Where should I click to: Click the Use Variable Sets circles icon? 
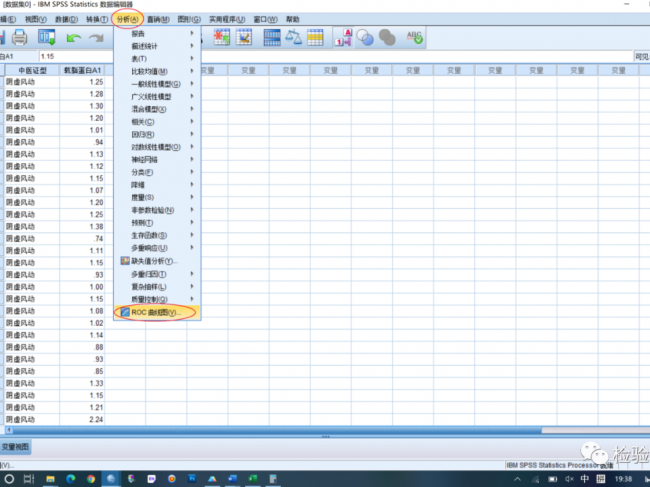(365, 38)
